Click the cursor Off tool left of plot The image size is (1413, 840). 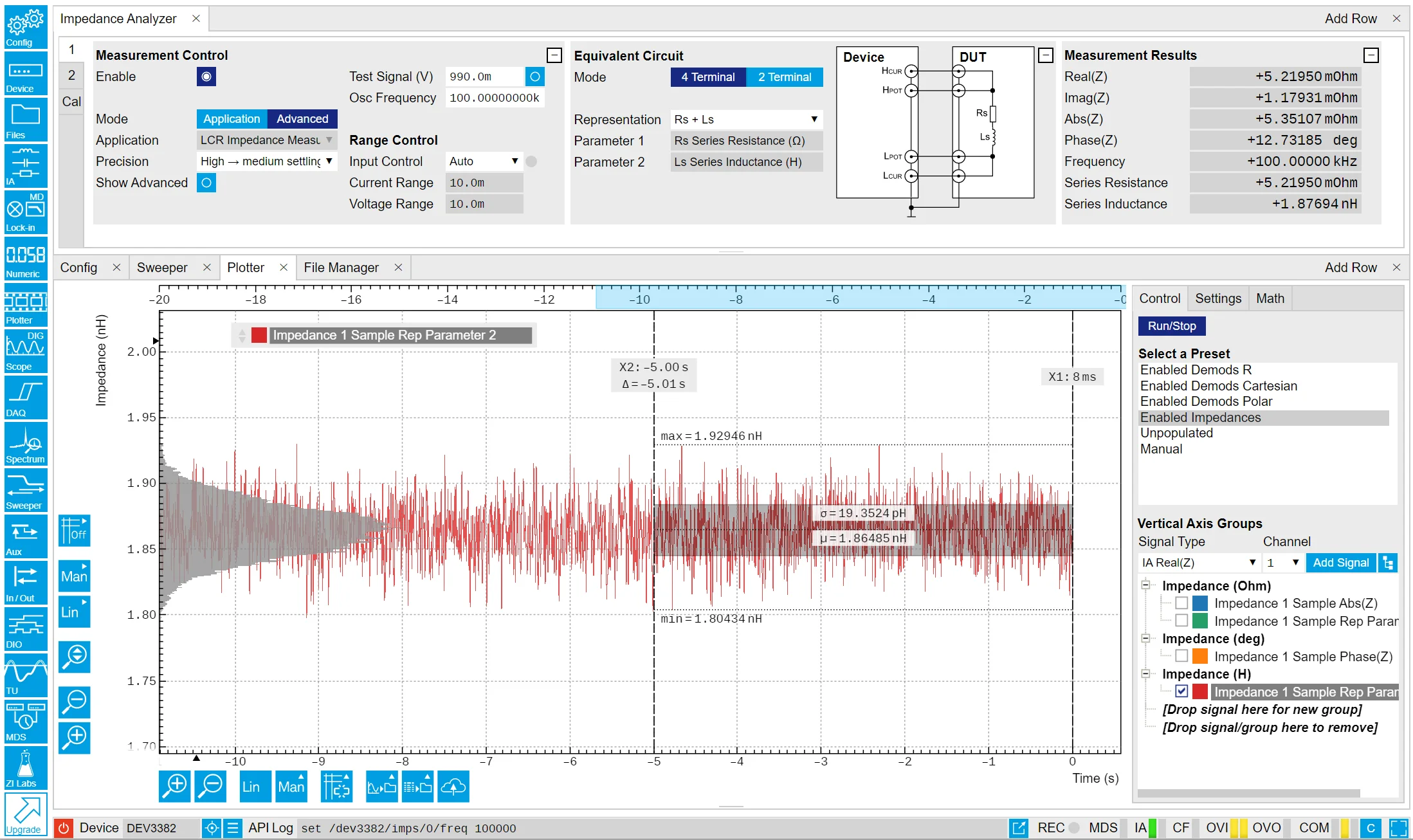(x=75, y=531)
